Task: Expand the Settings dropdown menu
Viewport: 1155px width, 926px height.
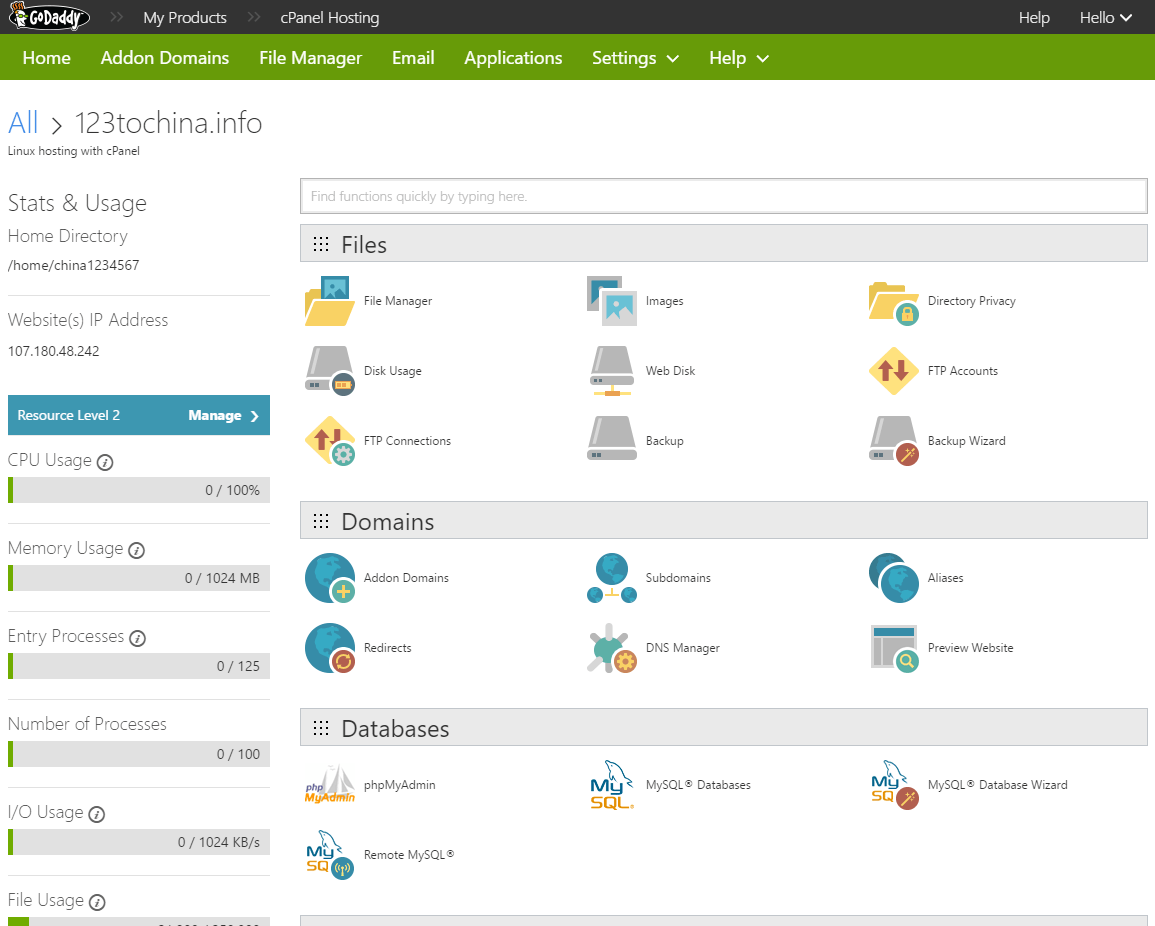Action: [x=635, y=58]
